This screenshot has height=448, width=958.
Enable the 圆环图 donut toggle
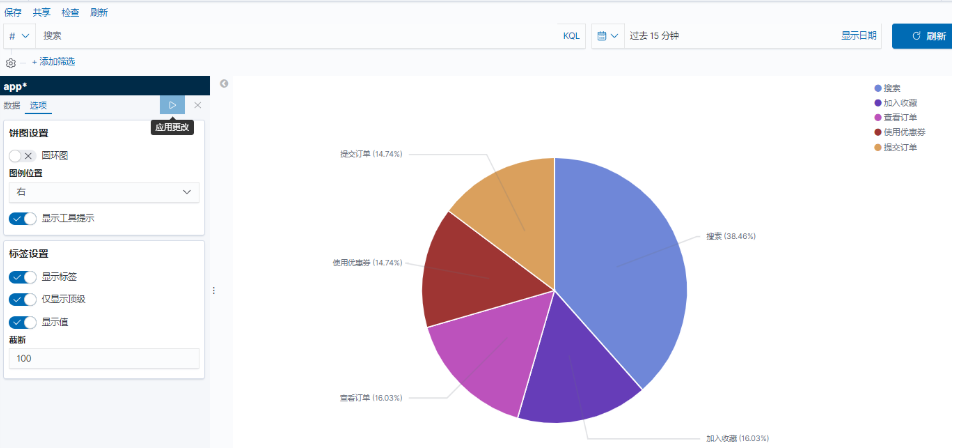(x=22, y=156)
